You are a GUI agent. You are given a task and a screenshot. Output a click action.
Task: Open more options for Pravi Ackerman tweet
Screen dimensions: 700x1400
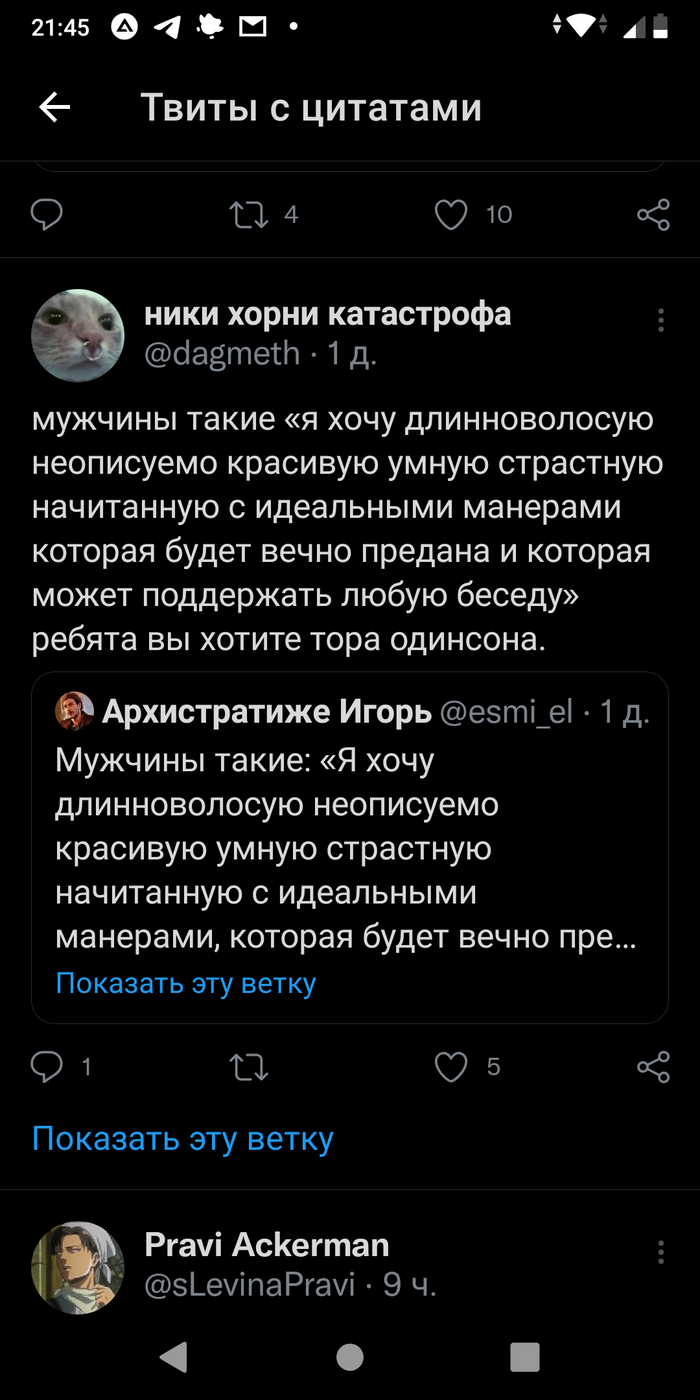point(660,1252)
